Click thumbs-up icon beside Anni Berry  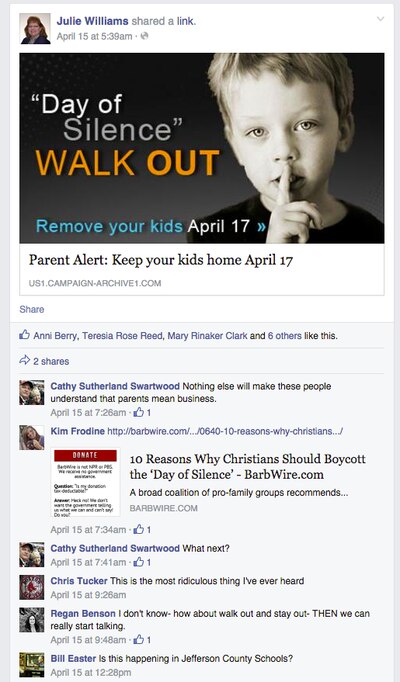click(x=25, y=335)
